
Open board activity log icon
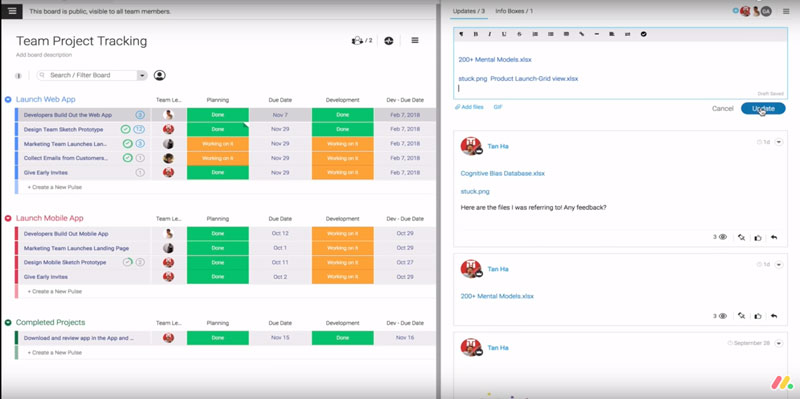tap(389, 41)
